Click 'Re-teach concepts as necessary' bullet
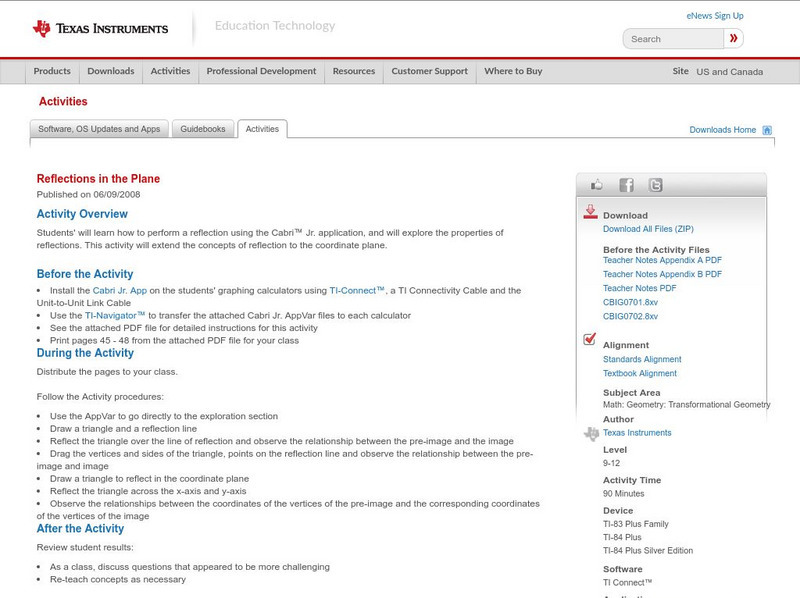Screen dimensions: 800x598 click(x=118, y=580)
